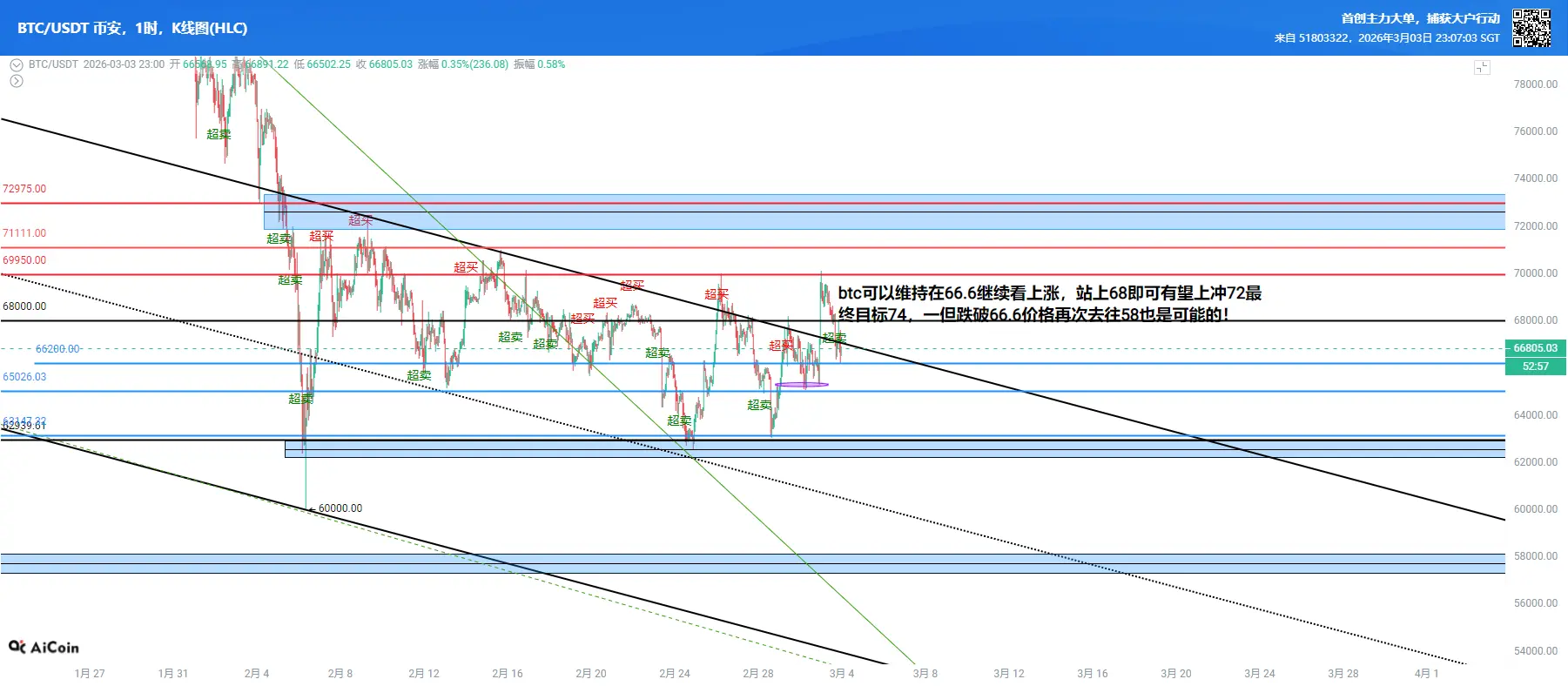Click "62000.00" on the price axis
The image size is (1568, 686).
(x=1536, y=462)
